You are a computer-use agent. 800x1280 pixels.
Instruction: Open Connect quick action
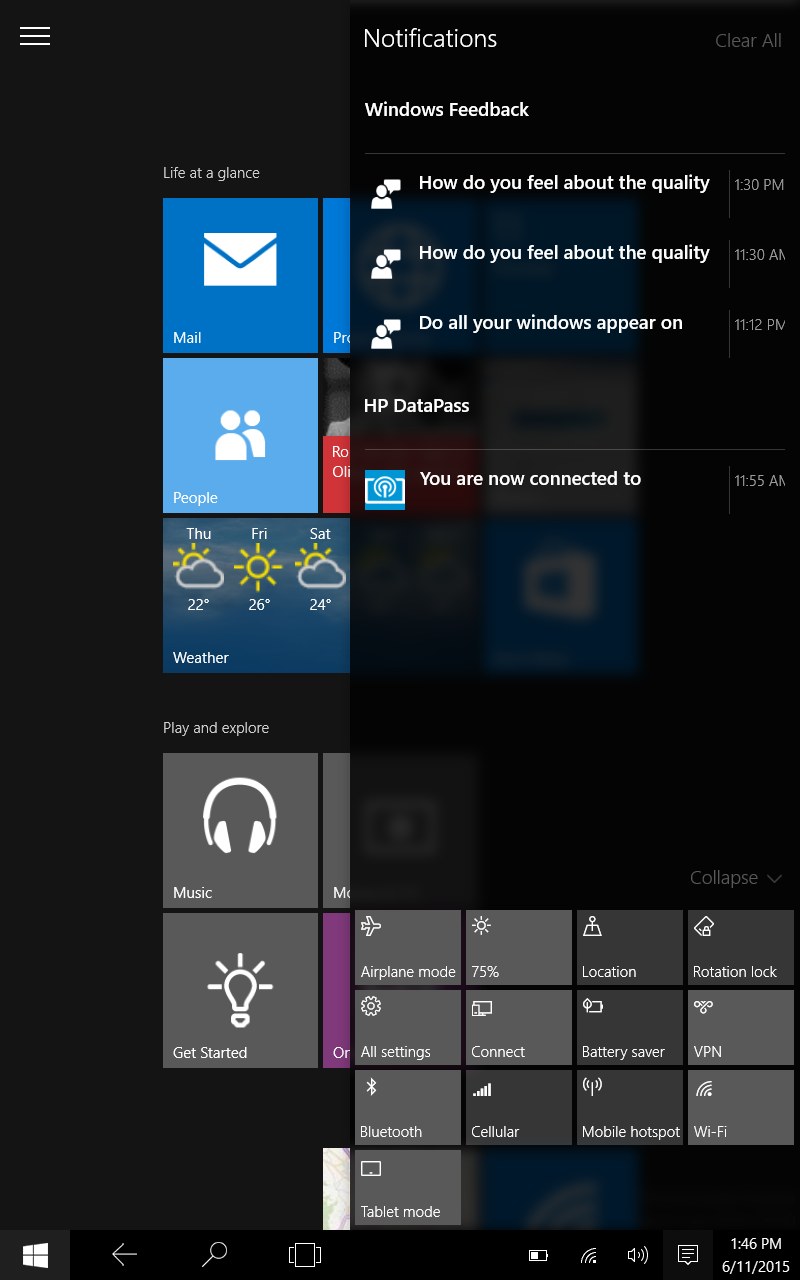pyautogui.click(x=519, y=1027)
